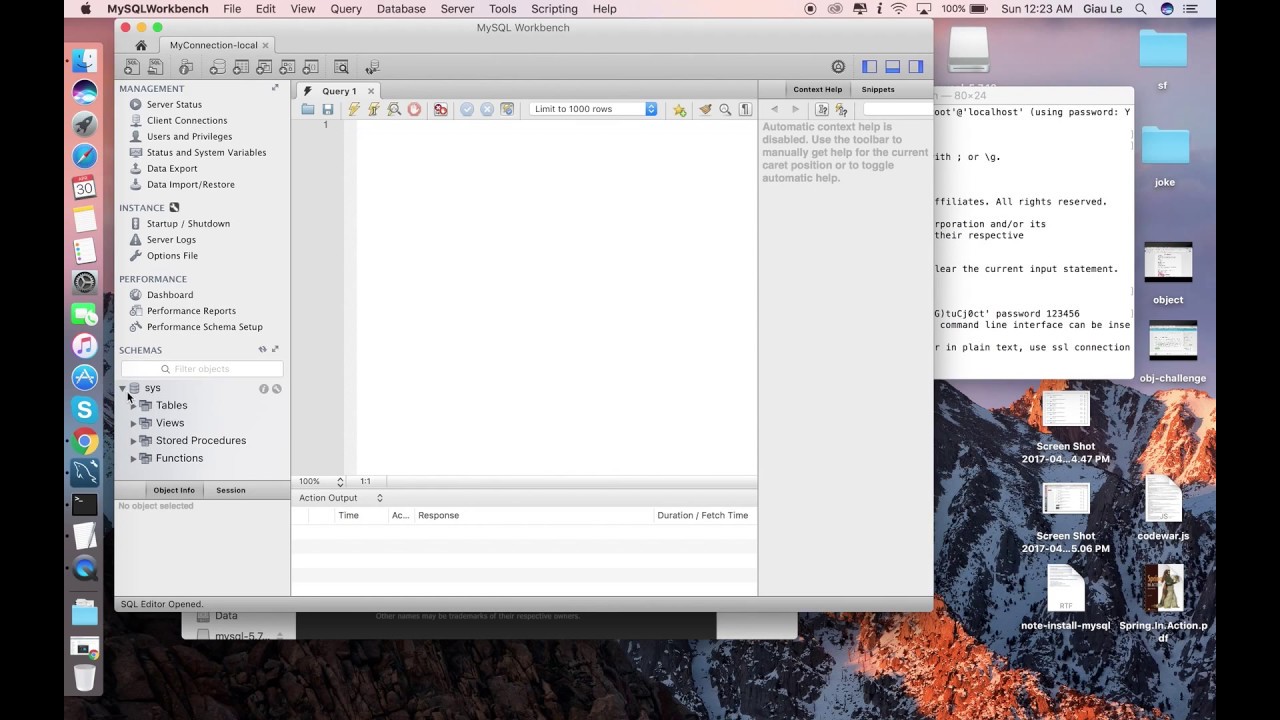Execute statement under cursor icon
Screen dimensions: 1280x720
(373, 109)
